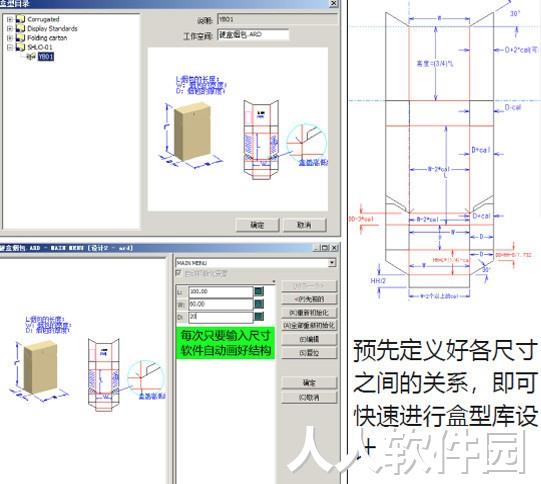The width and height of the screenshot is (541, 484).
Task: Expand the Folding carton folder node
Action: (10, 38)
